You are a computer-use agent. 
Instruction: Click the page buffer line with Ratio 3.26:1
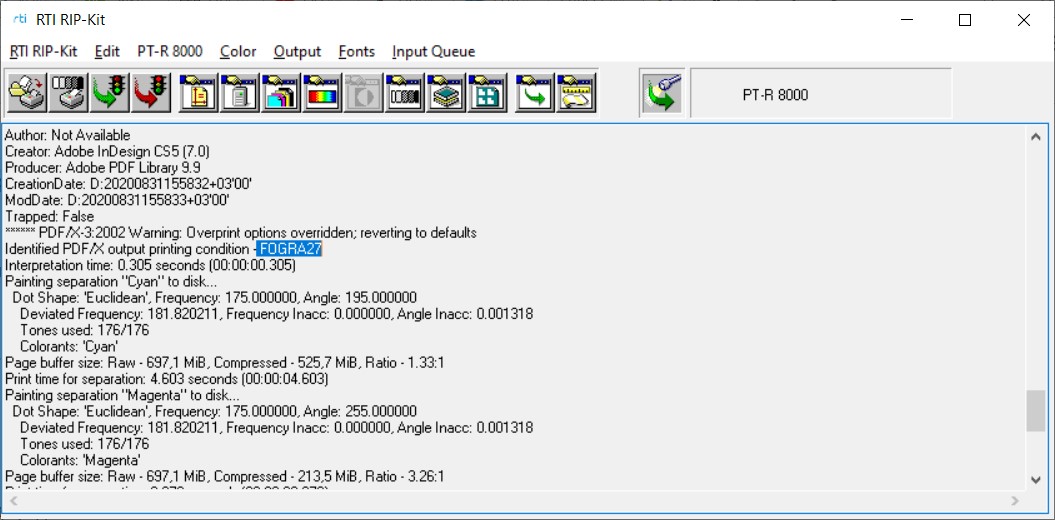coord(225,476)
